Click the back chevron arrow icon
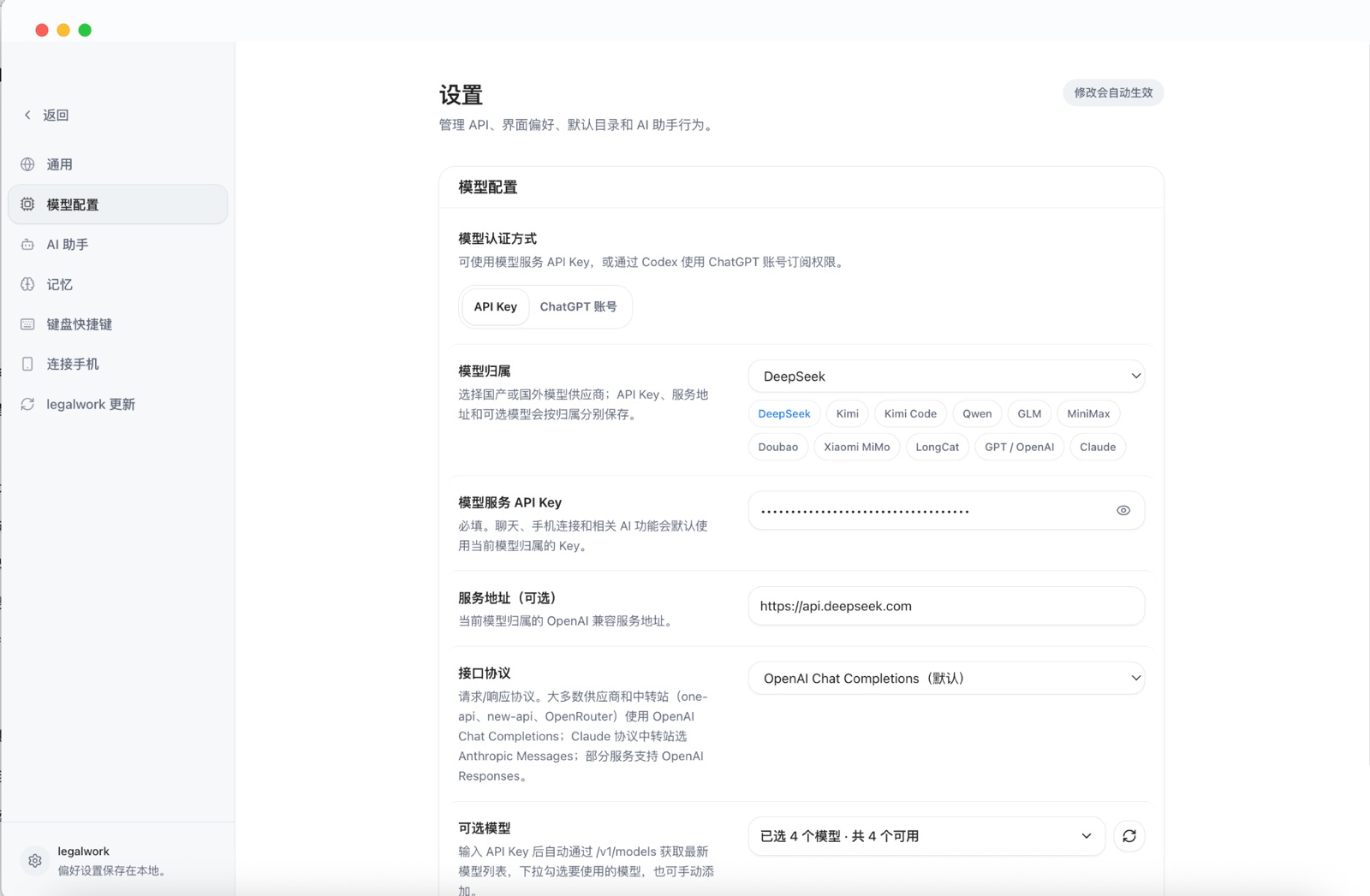 point(27,115)
